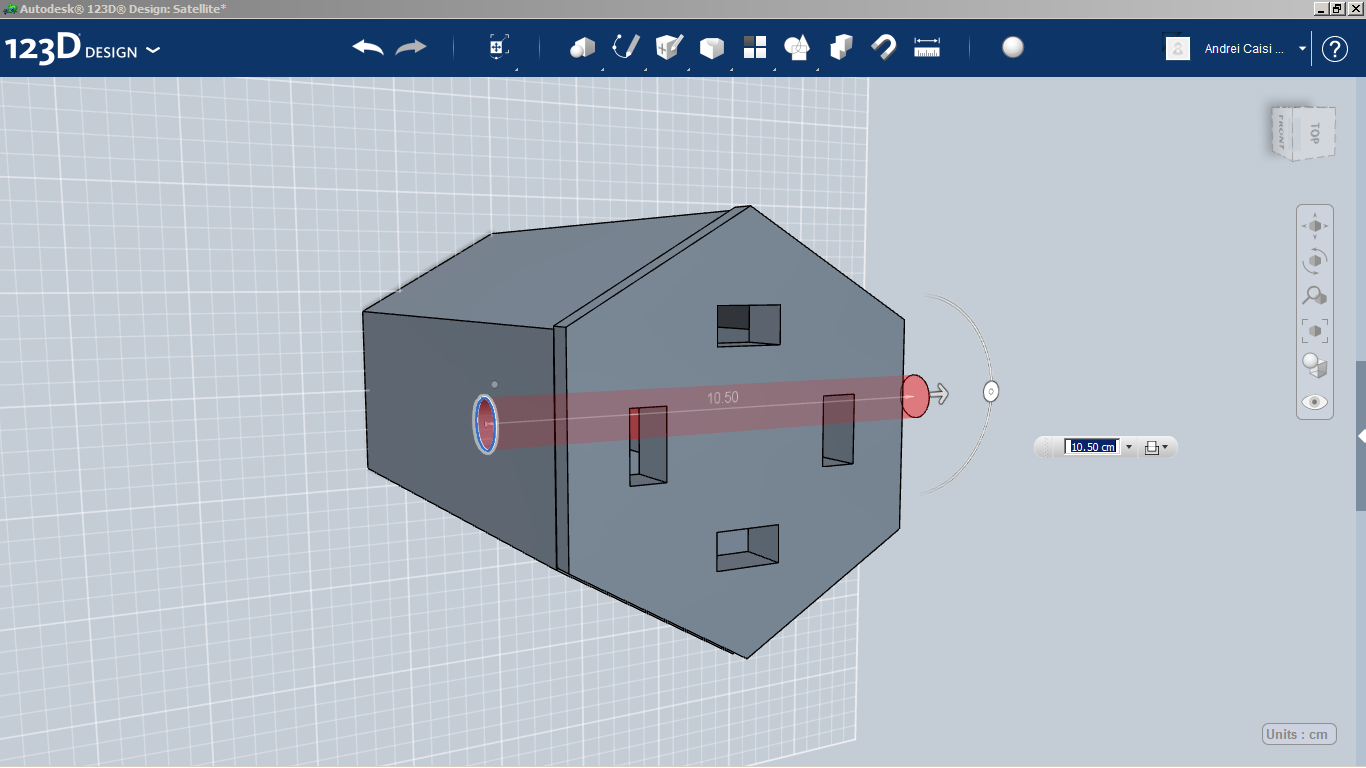Click the Fit to view tool
Viewport: 1366px width, 768px height.
point(1315,330)
